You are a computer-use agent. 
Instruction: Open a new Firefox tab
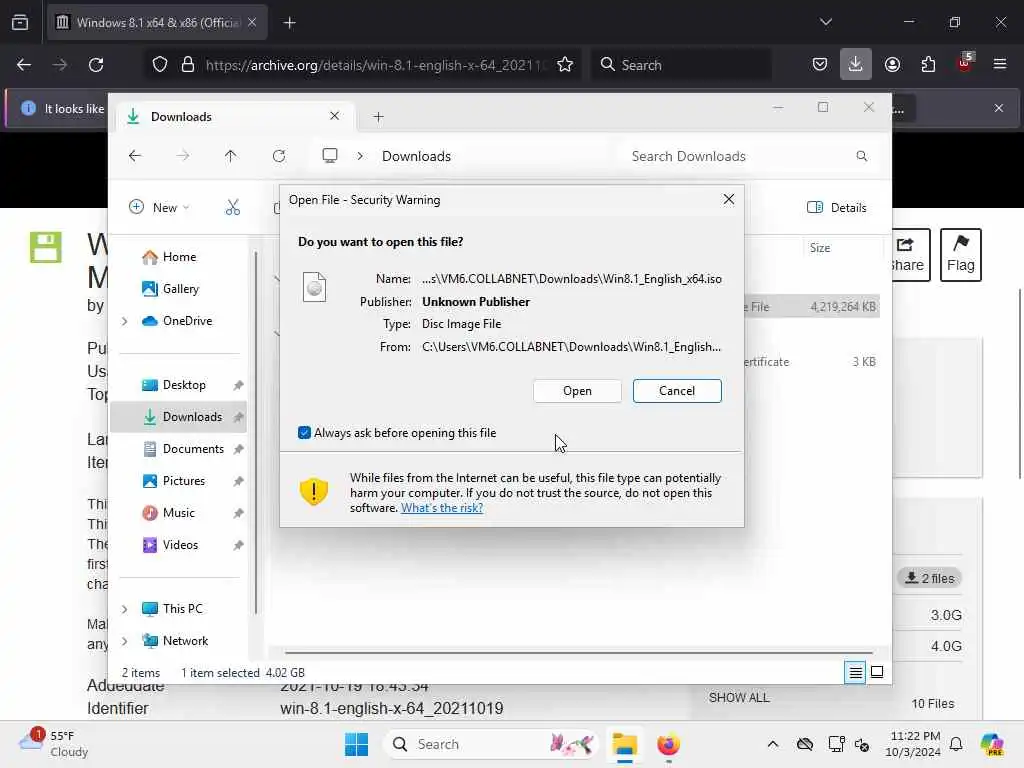[289, 23]
